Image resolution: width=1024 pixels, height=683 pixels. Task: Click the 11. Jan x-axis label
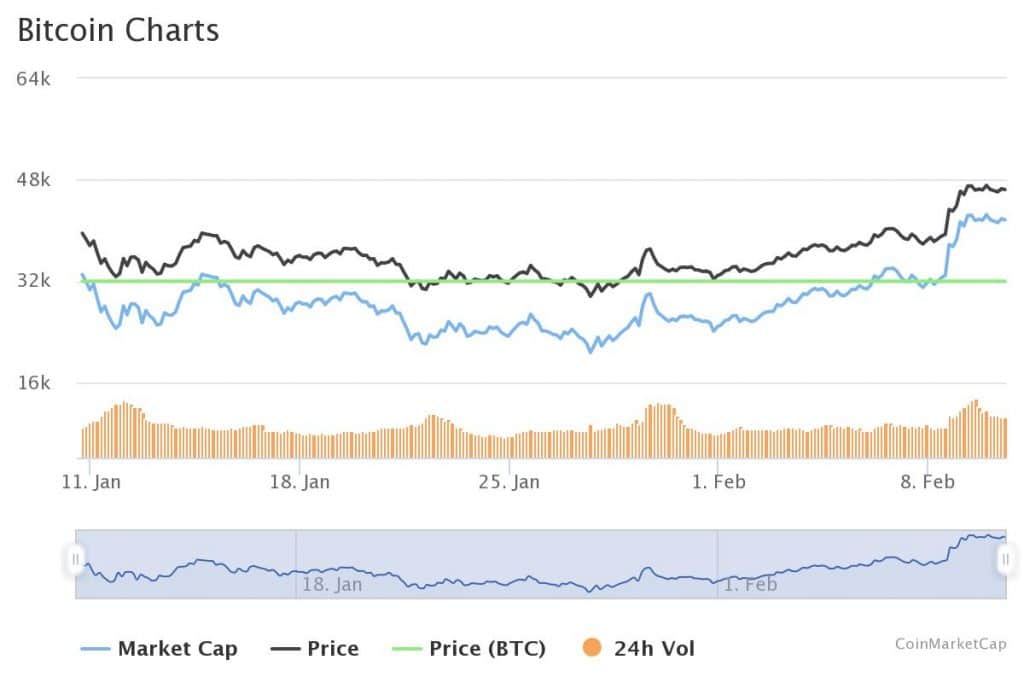(91, 482)
